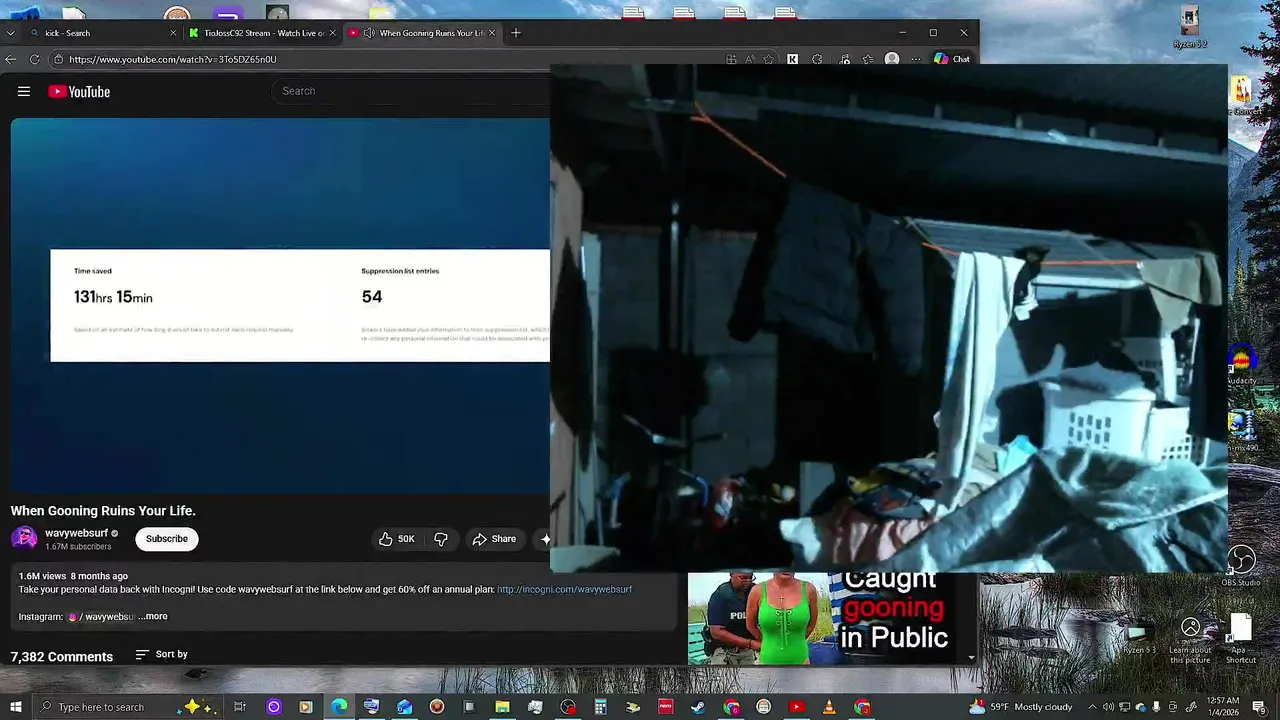This screenshot has height=720, width=1280.
Task: Open media control music note icon
Action: point(844,59)
